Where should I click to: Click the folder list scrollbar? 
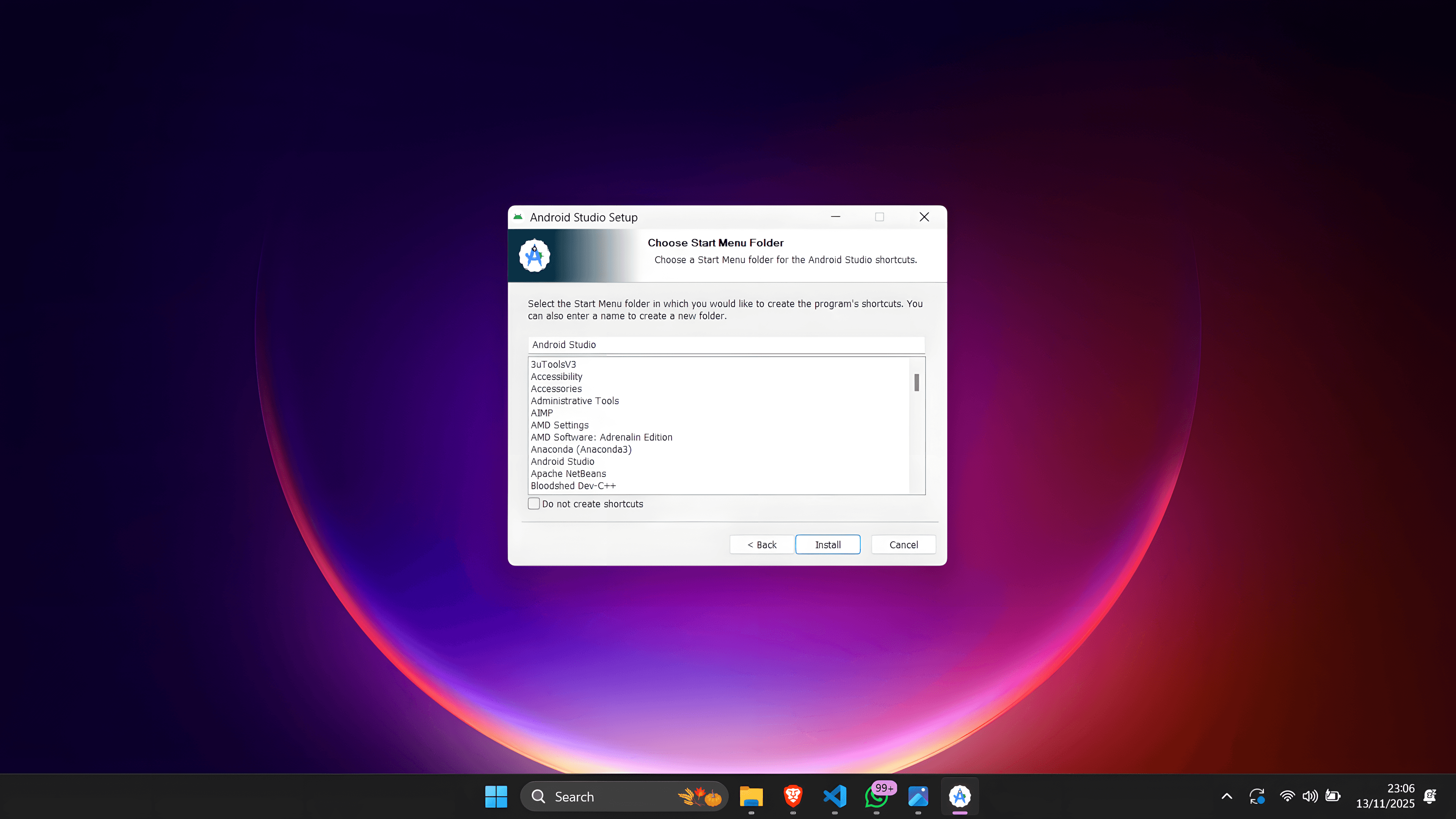pyautogui.click(x=917, y=383)
